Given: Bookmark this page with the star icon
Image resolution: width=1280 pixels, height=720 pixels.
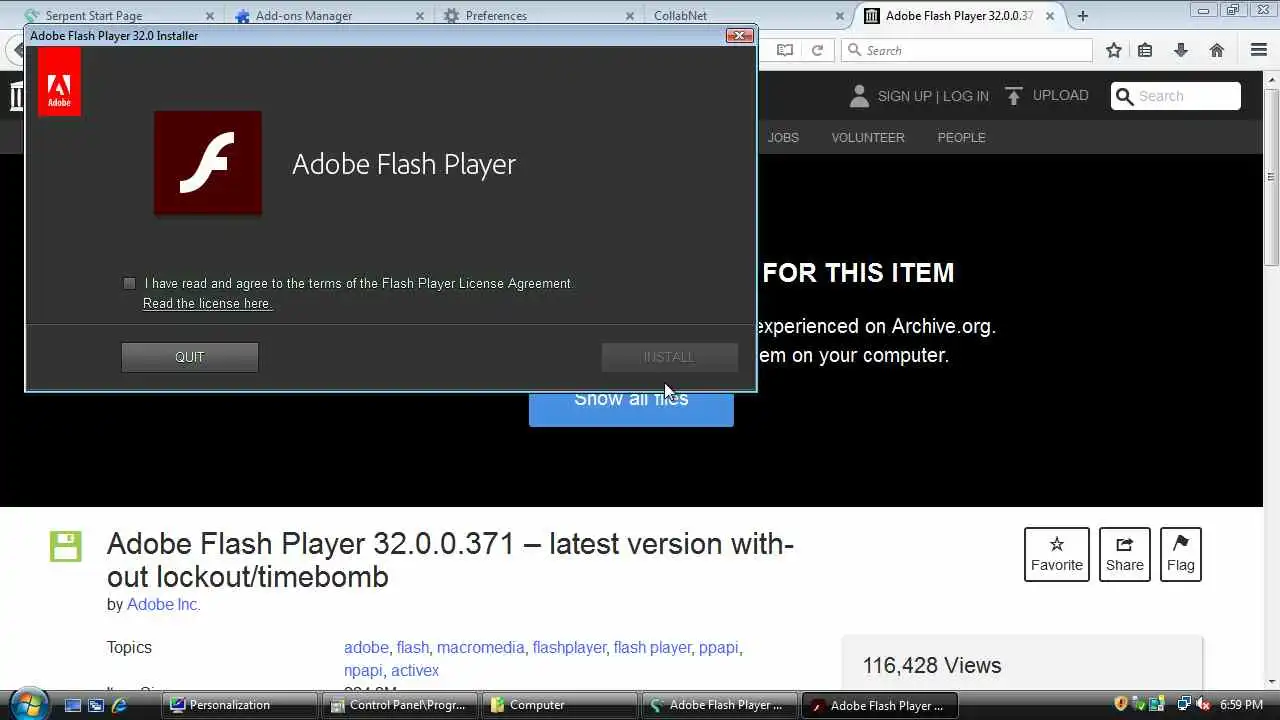Looking at the screenshot, I should pyautogui.click(x=1114, y=50).
